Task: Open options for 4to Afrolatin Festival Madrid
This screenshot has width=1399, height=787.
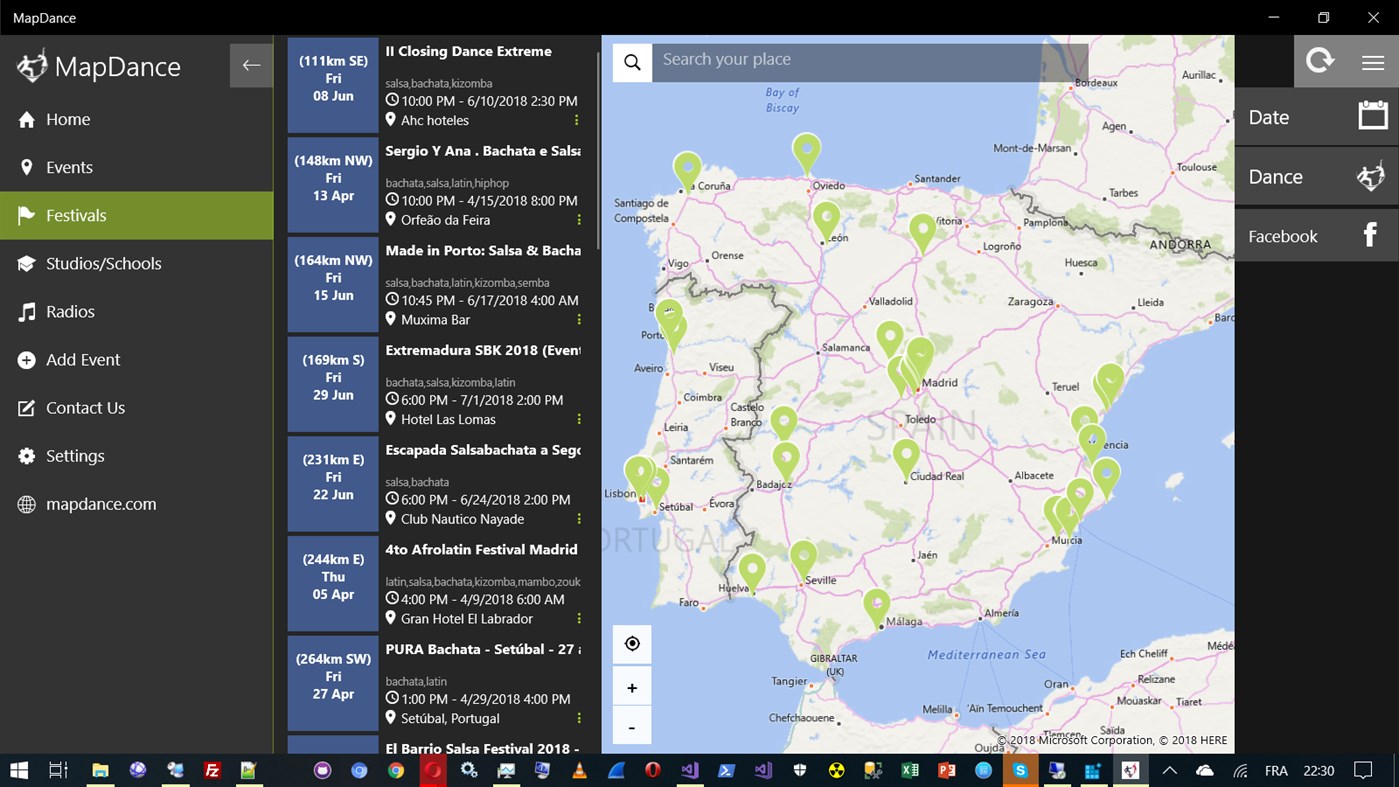Action: pos(579,619)
